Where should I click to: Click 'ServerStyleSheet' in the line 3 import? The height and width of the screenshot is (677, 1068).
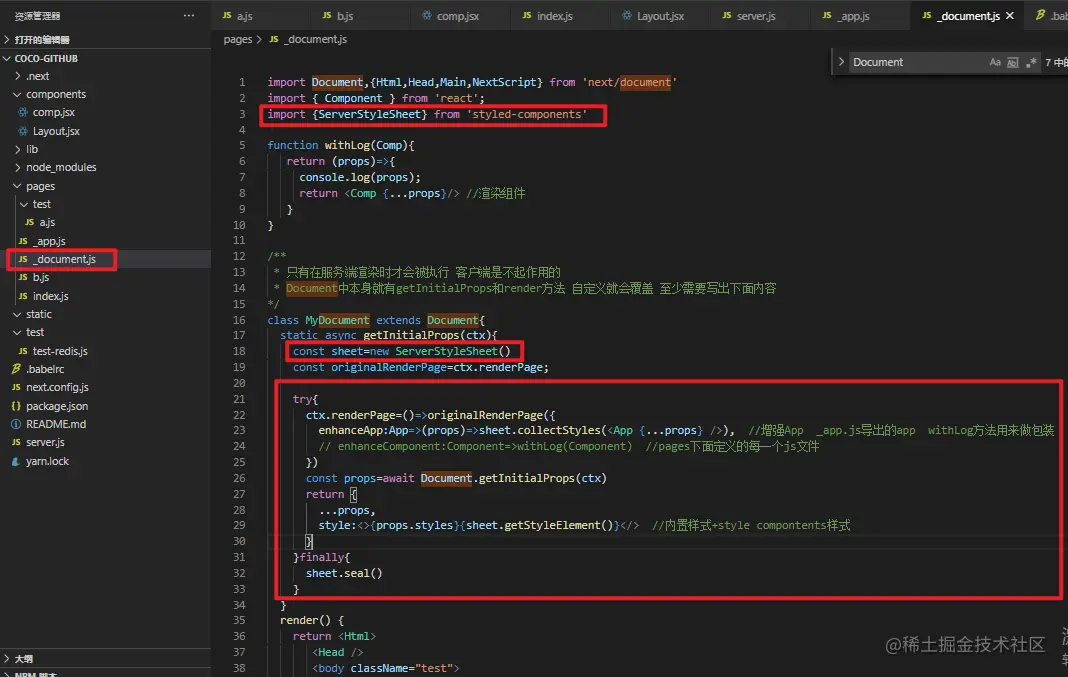point(369,114)
